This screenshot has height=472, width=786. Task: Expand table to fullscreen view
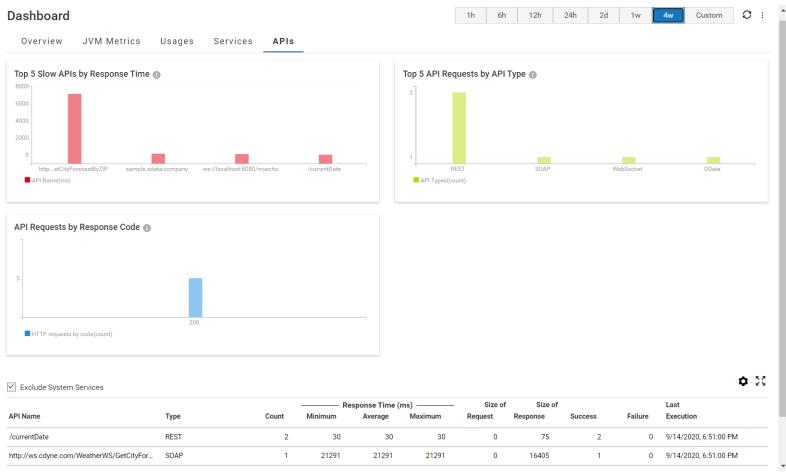point(761,381)
